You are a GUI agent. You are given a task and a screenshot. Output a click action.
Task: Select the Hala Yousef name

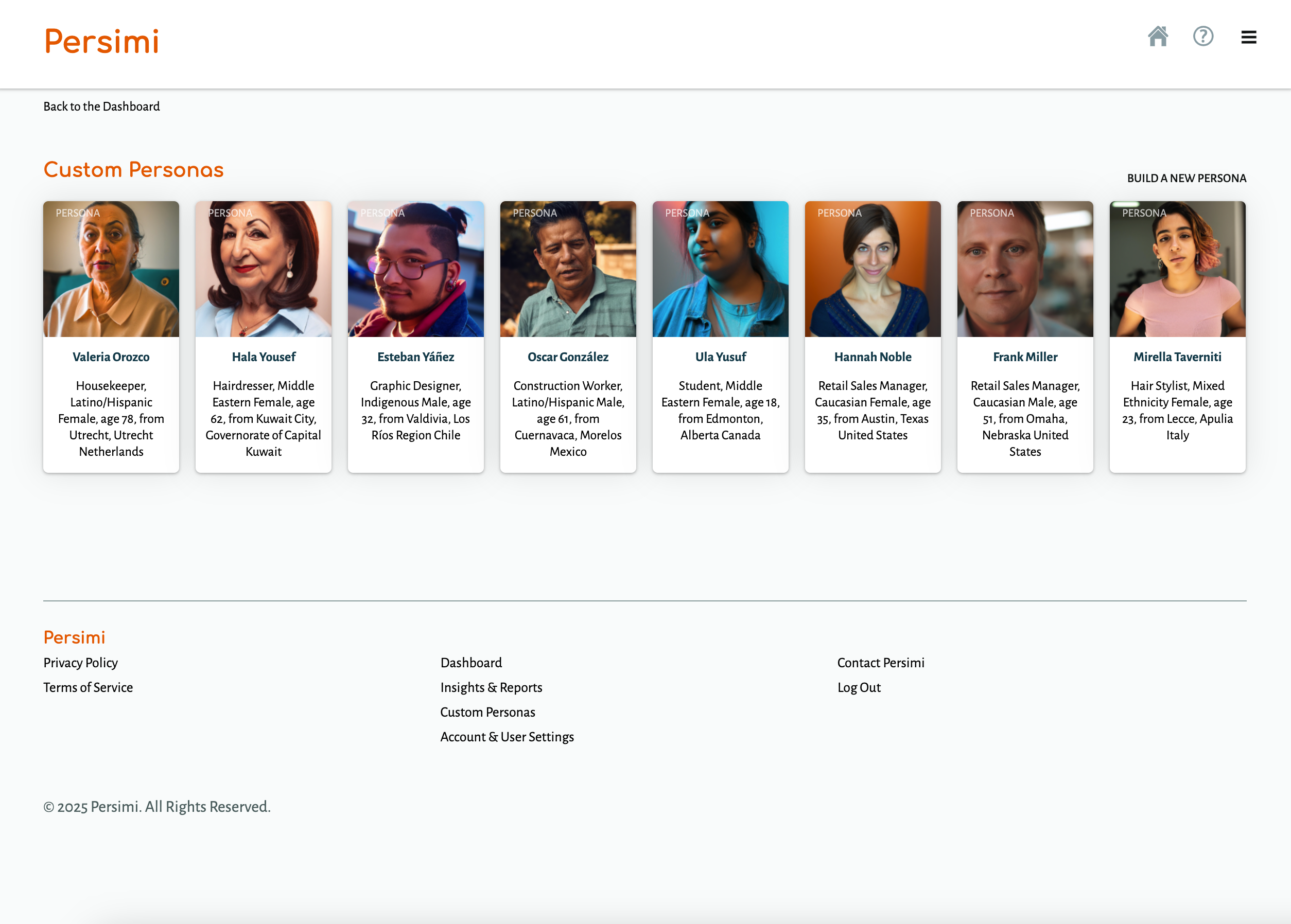pos(264,357)
